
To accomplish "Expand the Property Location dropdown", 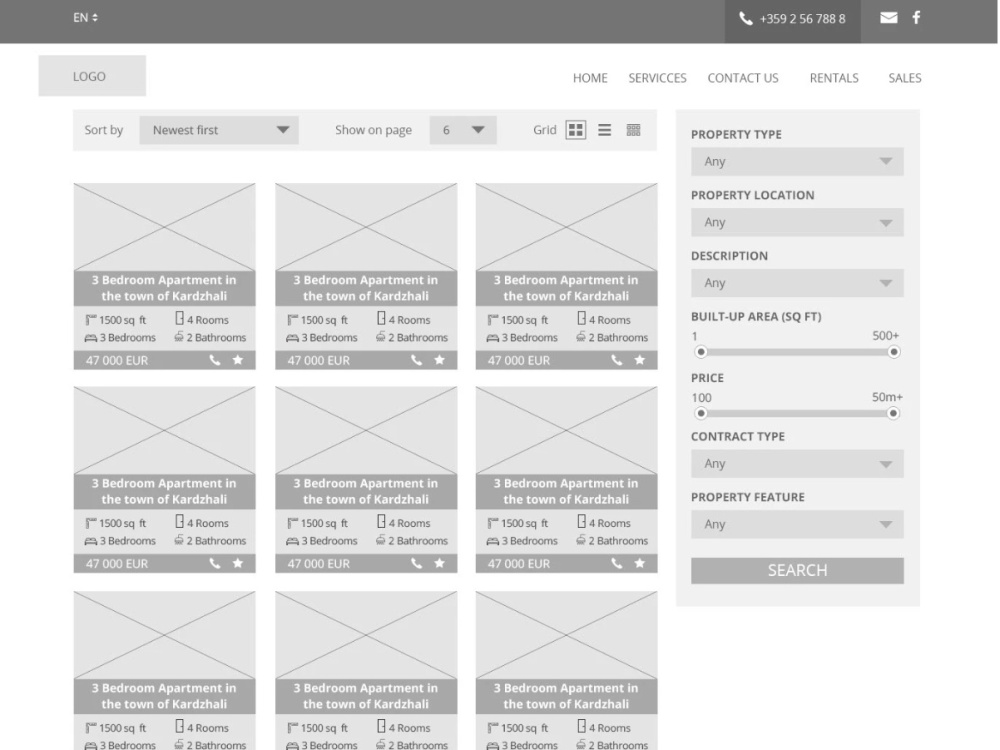I will (x=797, y=222).
